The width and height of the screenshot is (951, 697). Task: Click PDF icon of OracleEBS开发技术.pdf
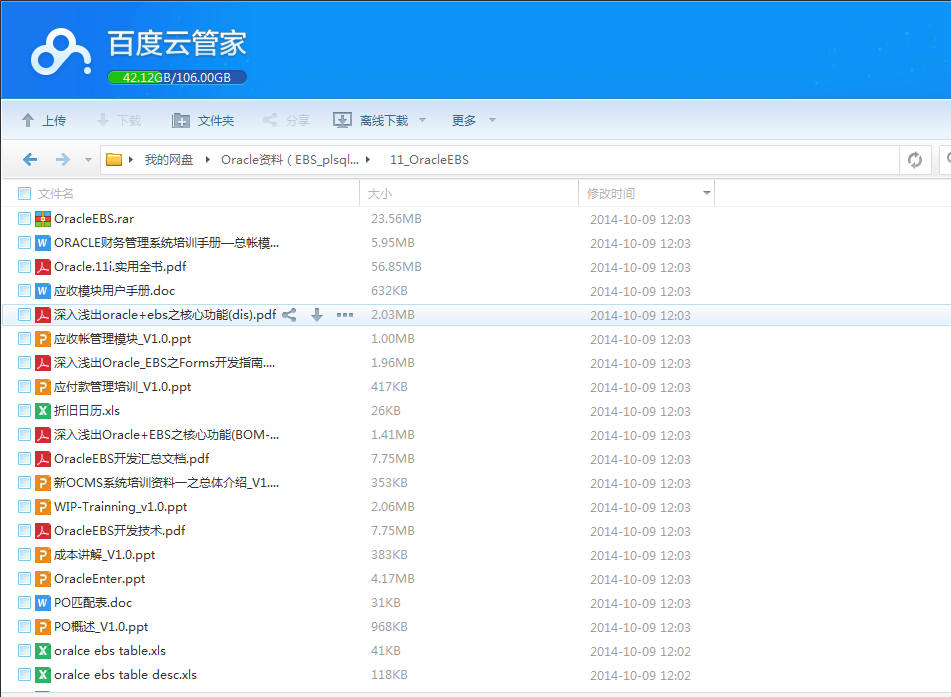42,531
